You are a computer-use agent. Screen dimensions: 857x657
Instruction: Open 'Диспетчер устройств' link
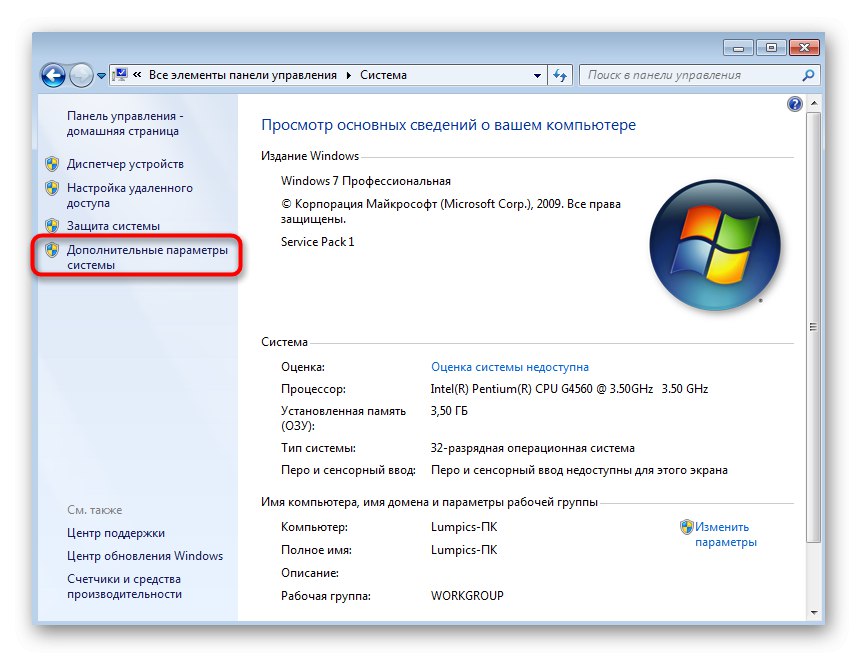[x=125, y=164]
